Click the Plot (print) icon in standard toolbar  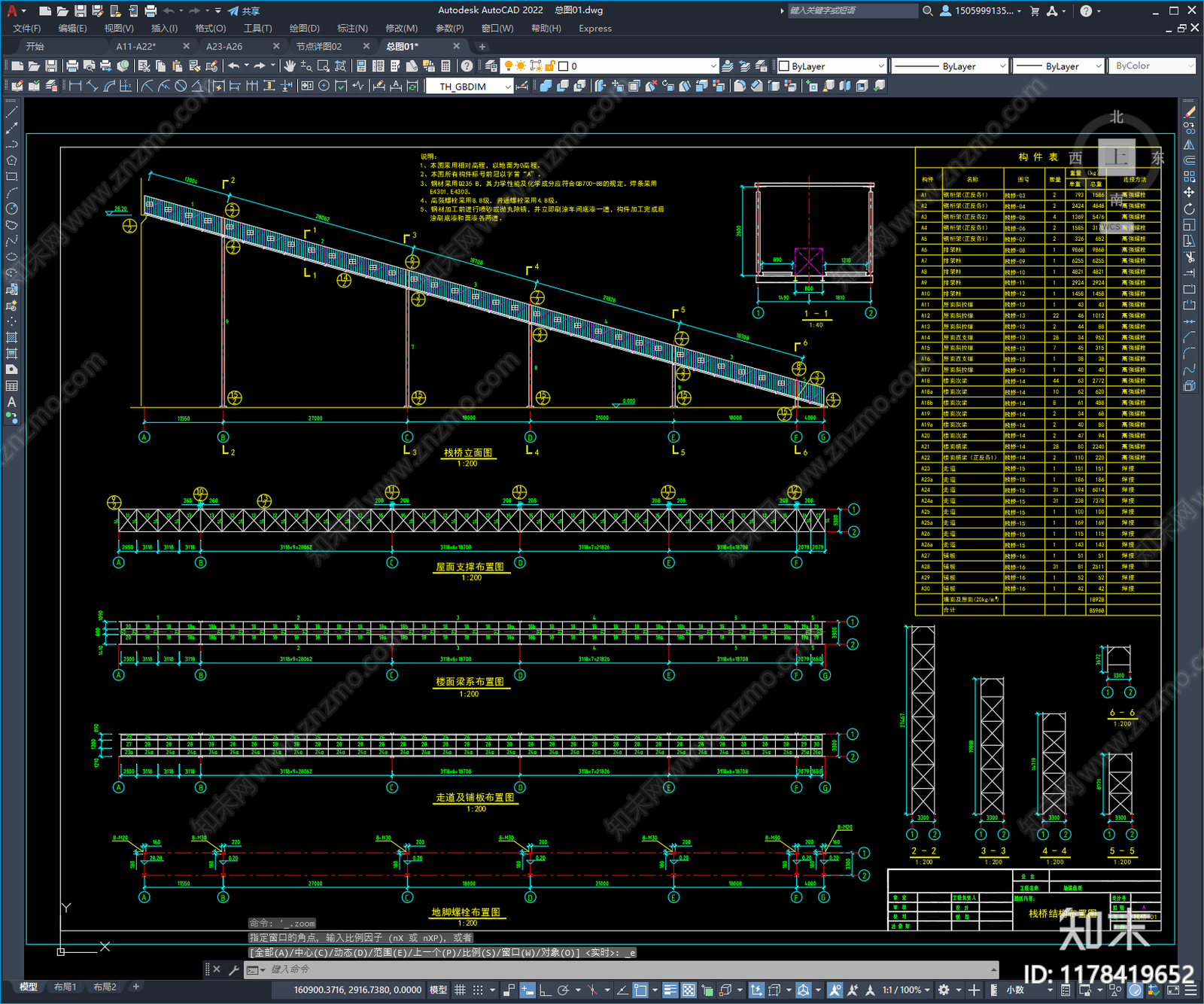coord(72,66)
